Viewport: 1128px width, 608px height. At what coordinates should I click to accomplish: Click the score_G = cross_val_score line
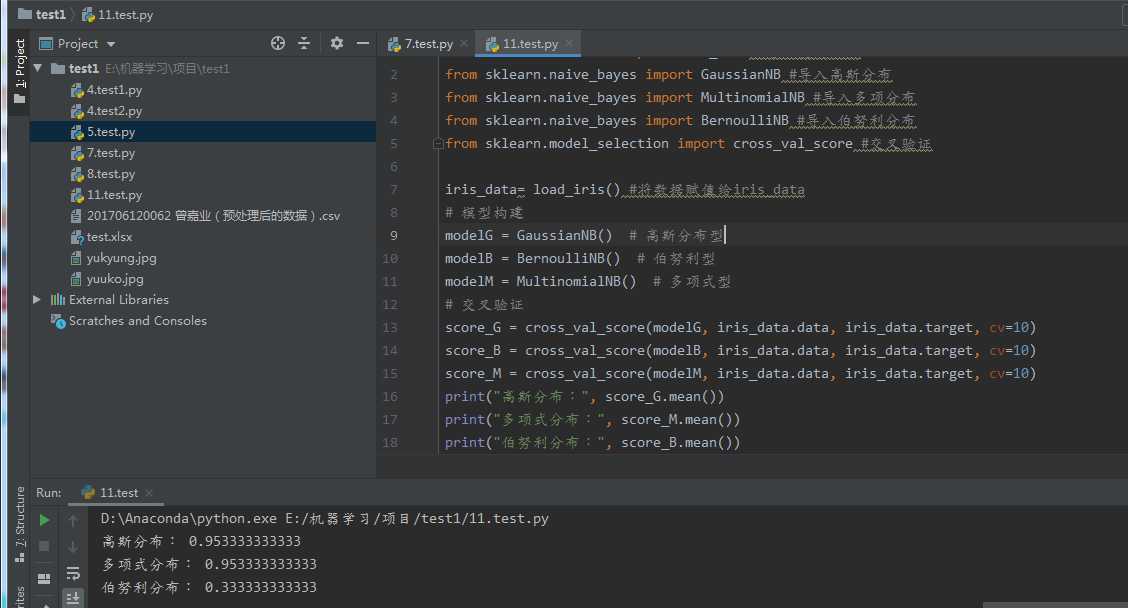tap(740, 327)
